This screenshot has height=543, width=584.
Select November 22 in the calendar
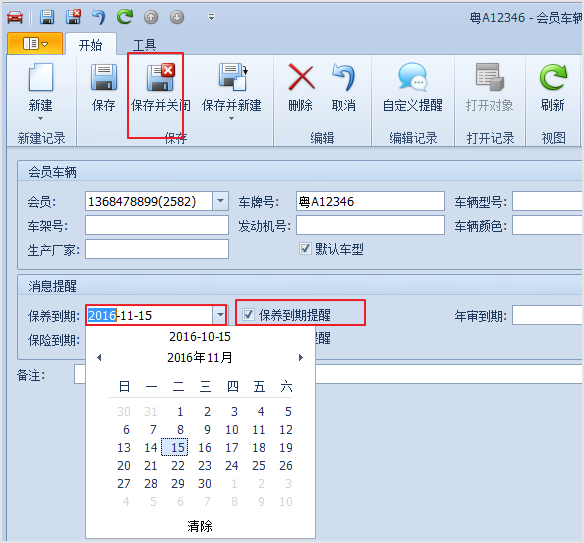click(178, 466)
